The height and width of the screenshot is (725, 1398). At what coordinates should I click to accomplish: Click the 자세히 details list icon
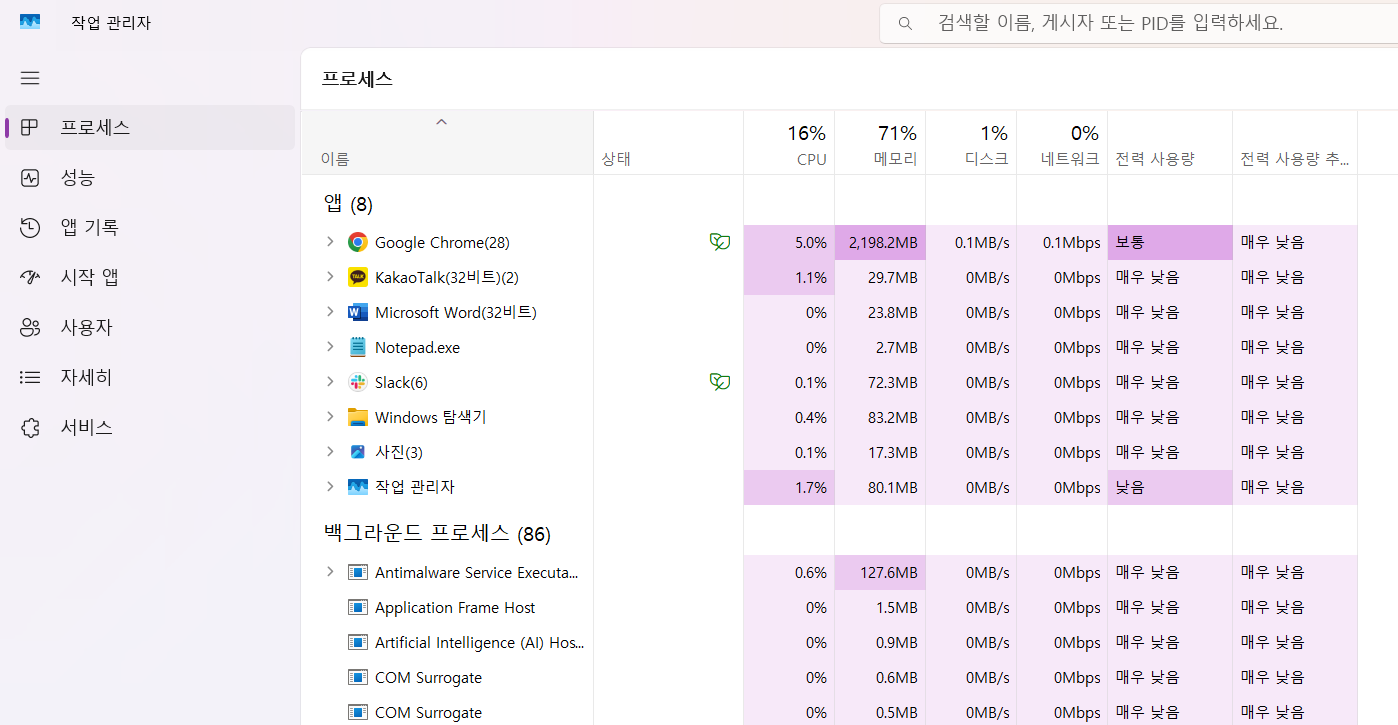(30, 378)
